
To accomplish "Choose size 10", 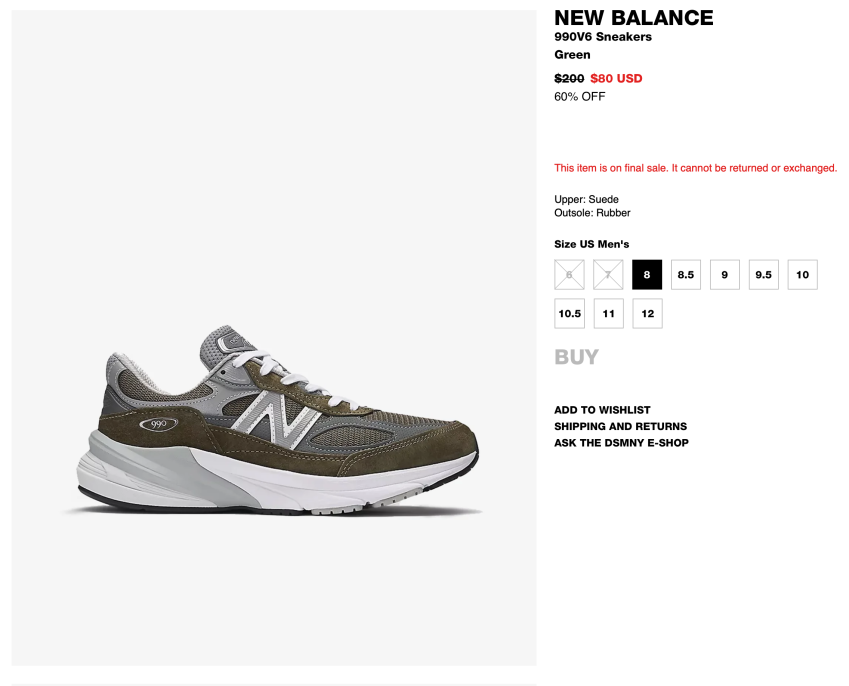I will pyautogui.click(x=803, y=275).
